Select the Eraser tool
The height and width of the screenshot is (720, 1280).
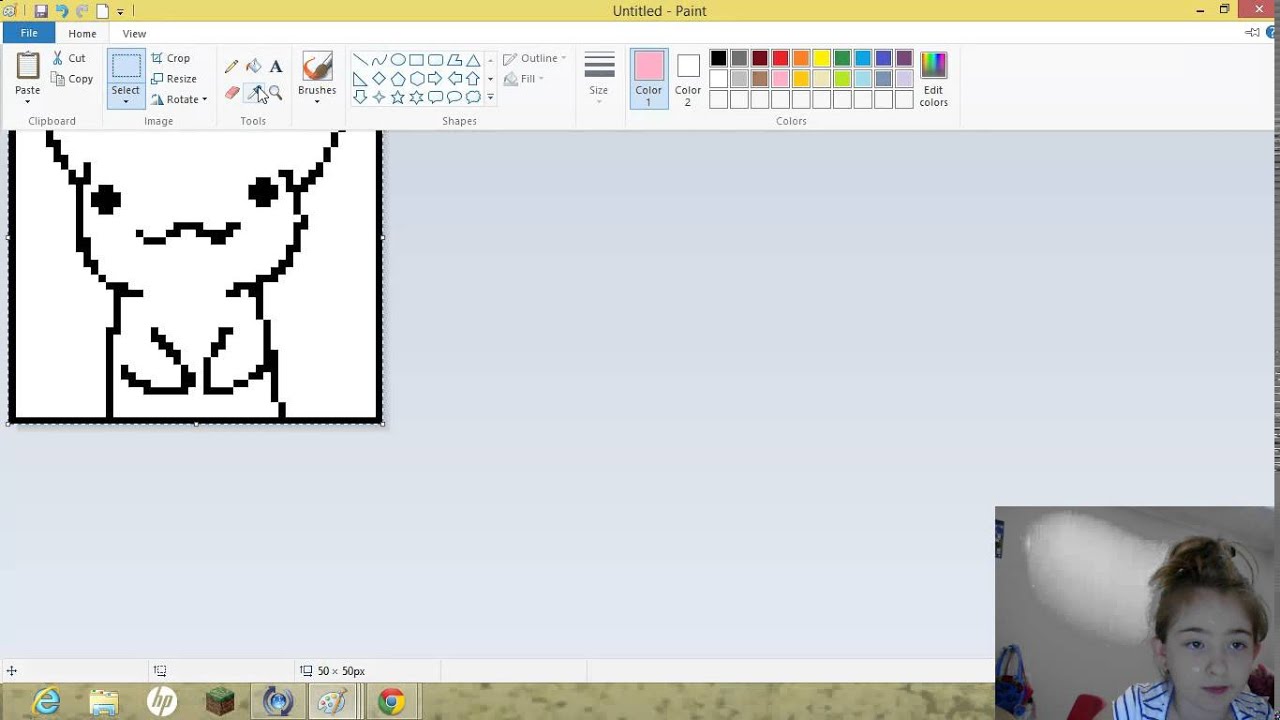click(232, 93)
